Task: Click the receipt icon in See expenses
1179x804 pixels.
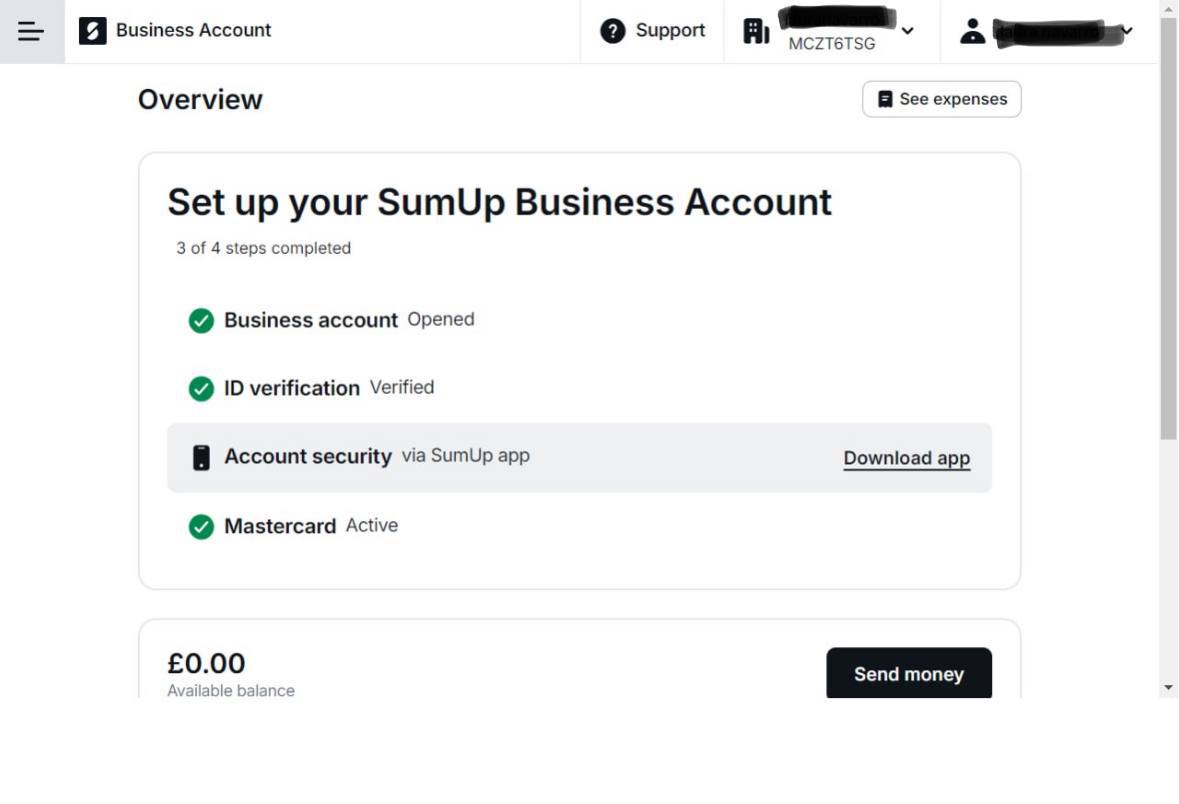Action: pyautogui.click(x=885, y=99)
